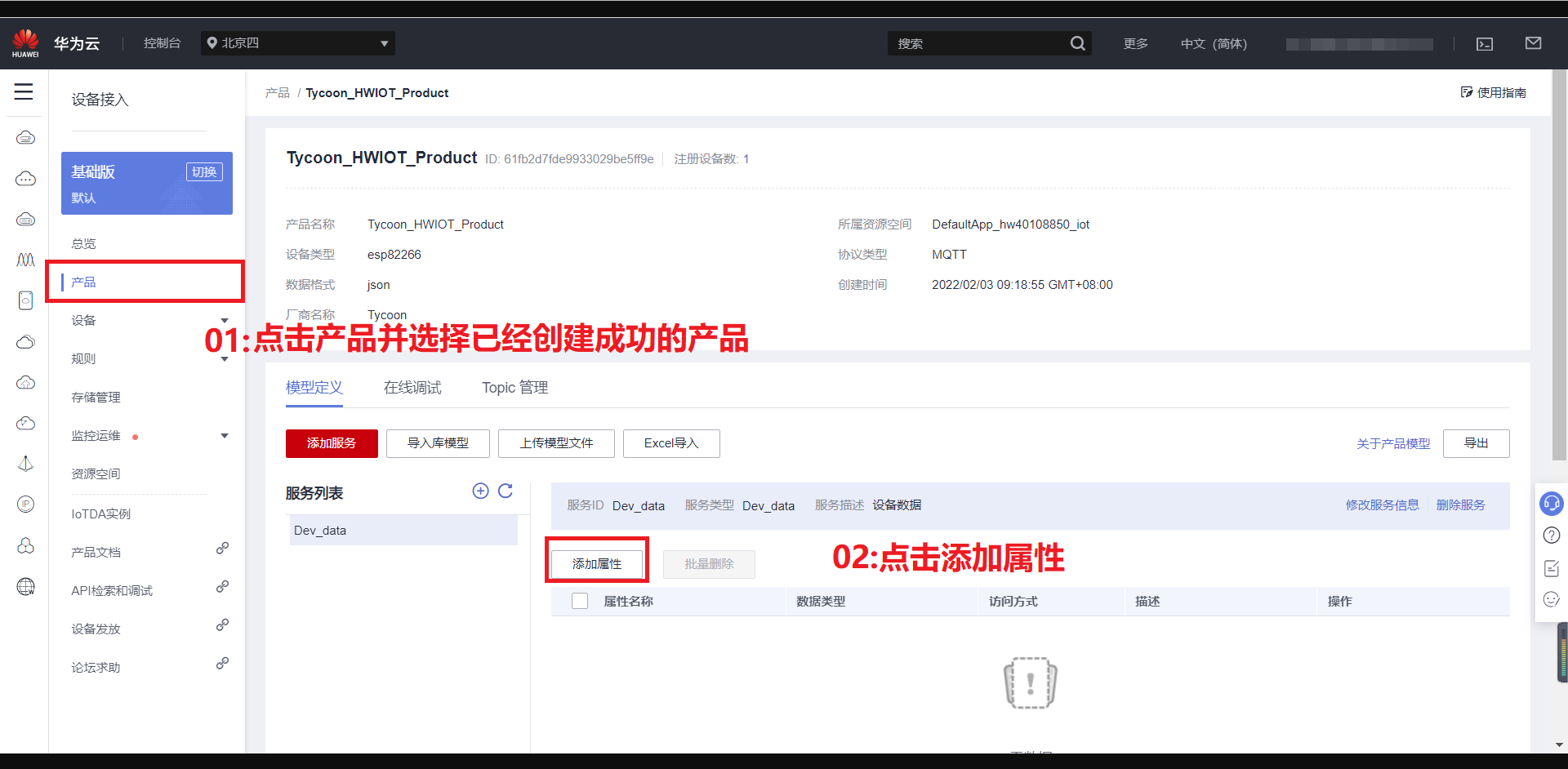Click the smiley satisfaction icon
Screen dimensions: 1568x769
pos(1551,599)
